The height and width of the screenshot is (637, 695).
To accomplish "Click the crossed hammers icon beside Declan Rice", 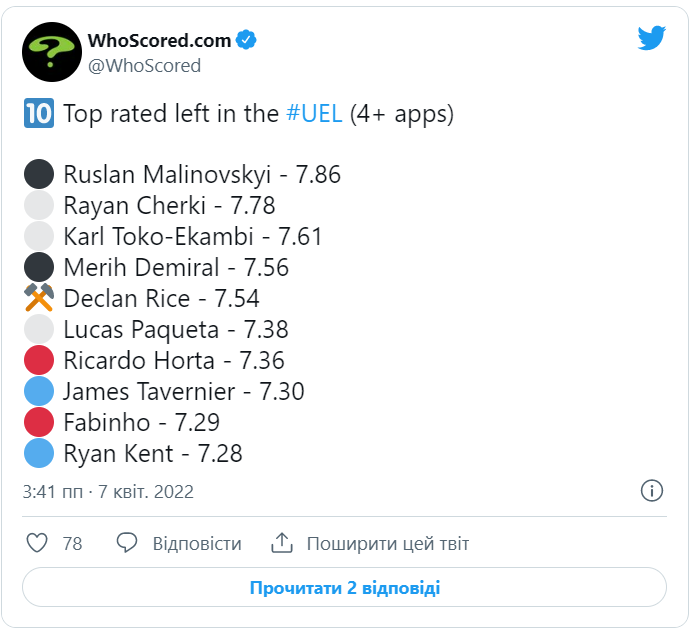I will (38, 298).
